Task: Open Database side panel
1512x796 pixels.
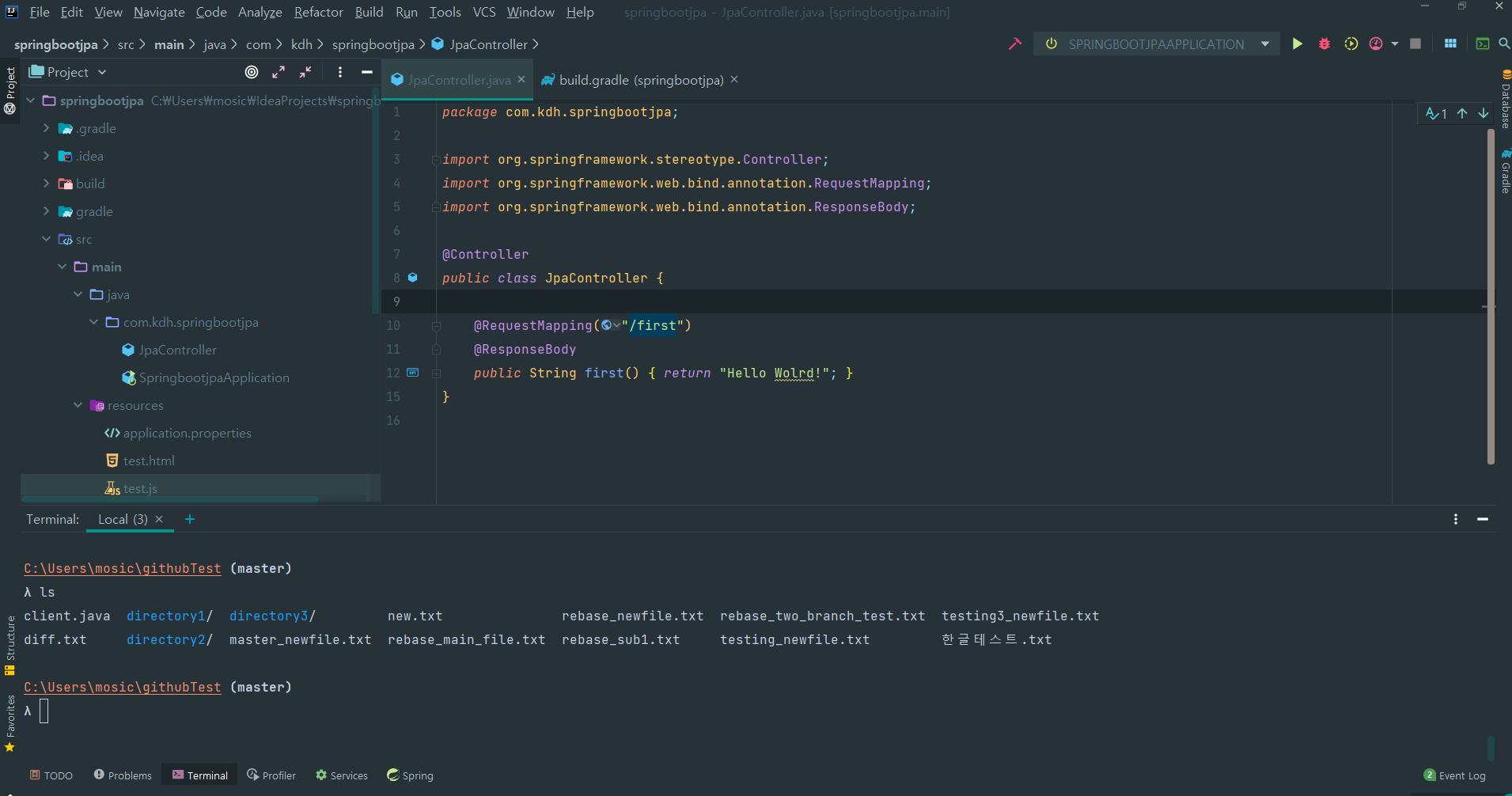Action: tap(1506, 99)
